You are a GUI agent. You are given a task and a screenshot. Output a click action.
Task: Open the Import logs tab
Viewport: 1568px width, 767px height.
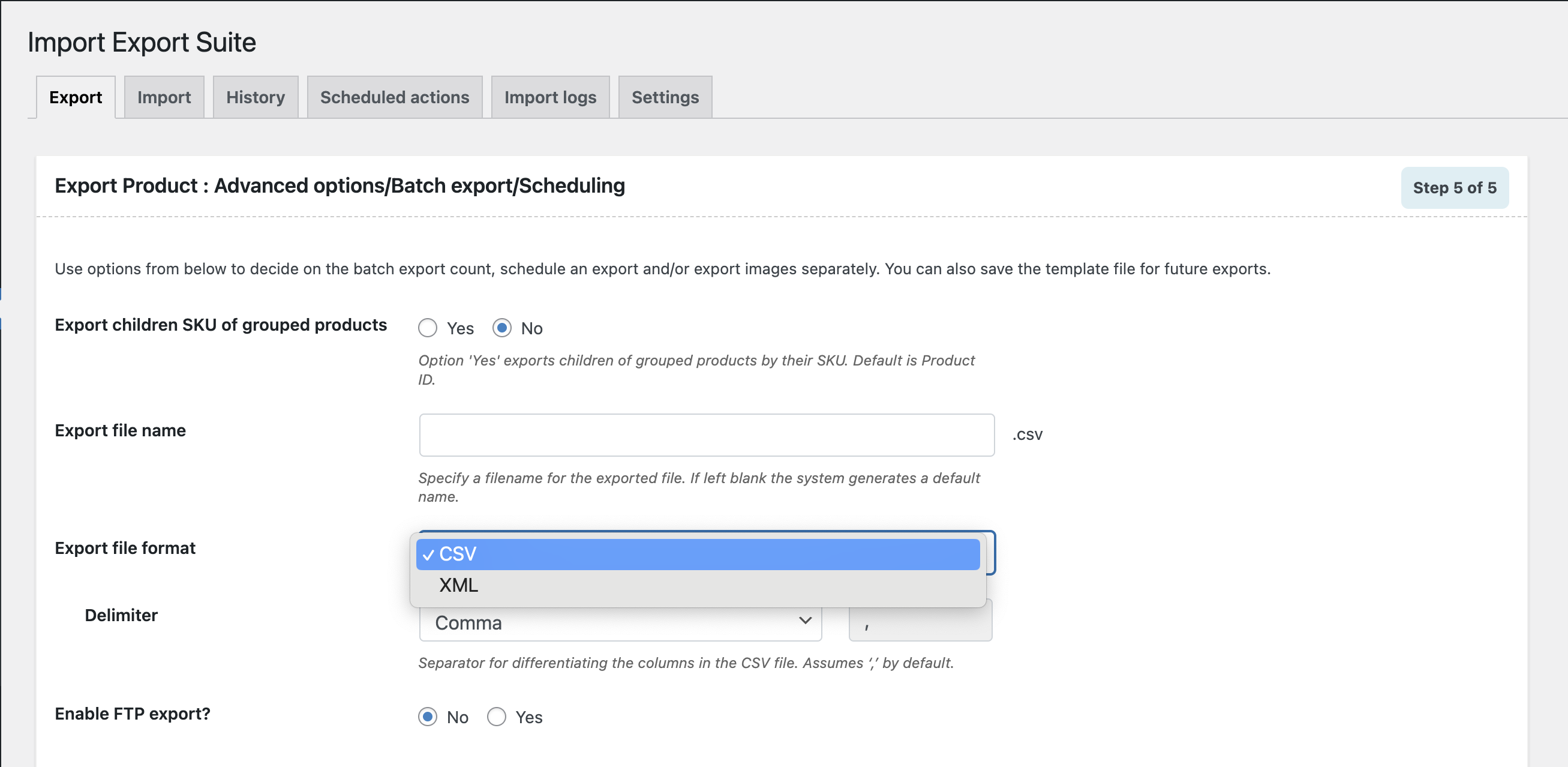(549, 96)
